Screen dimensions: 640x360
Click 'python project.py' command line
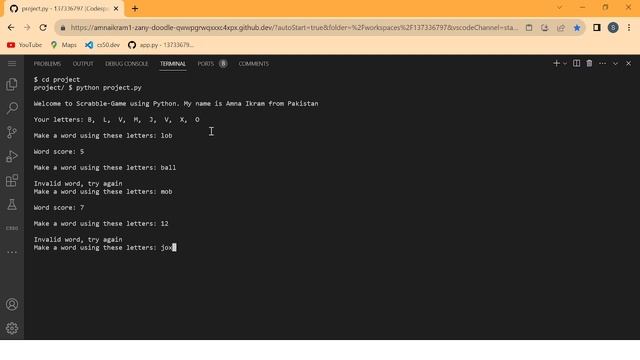point(109,88)
